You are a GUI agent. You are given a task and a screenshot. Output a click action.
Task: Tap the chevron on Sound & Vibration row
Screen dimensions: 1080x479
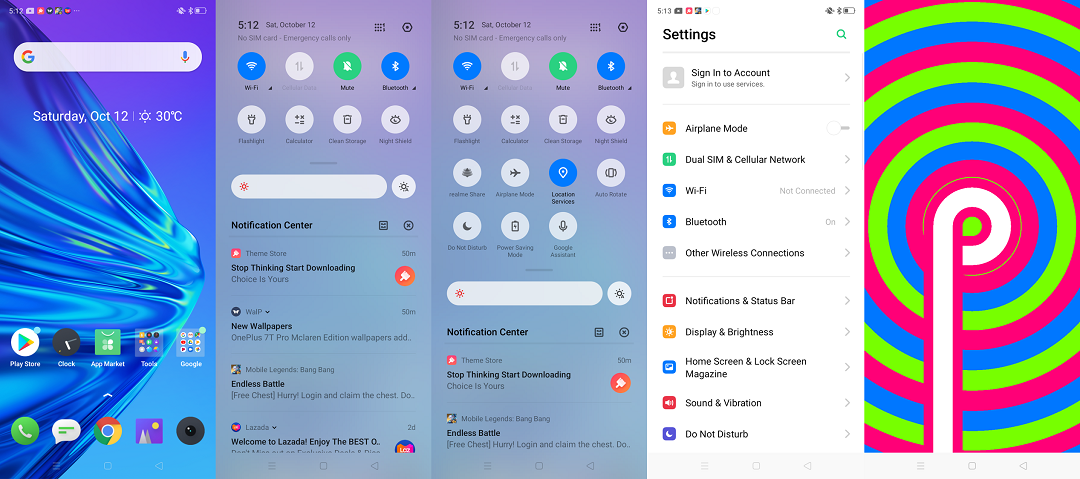[x=847, y=403]
